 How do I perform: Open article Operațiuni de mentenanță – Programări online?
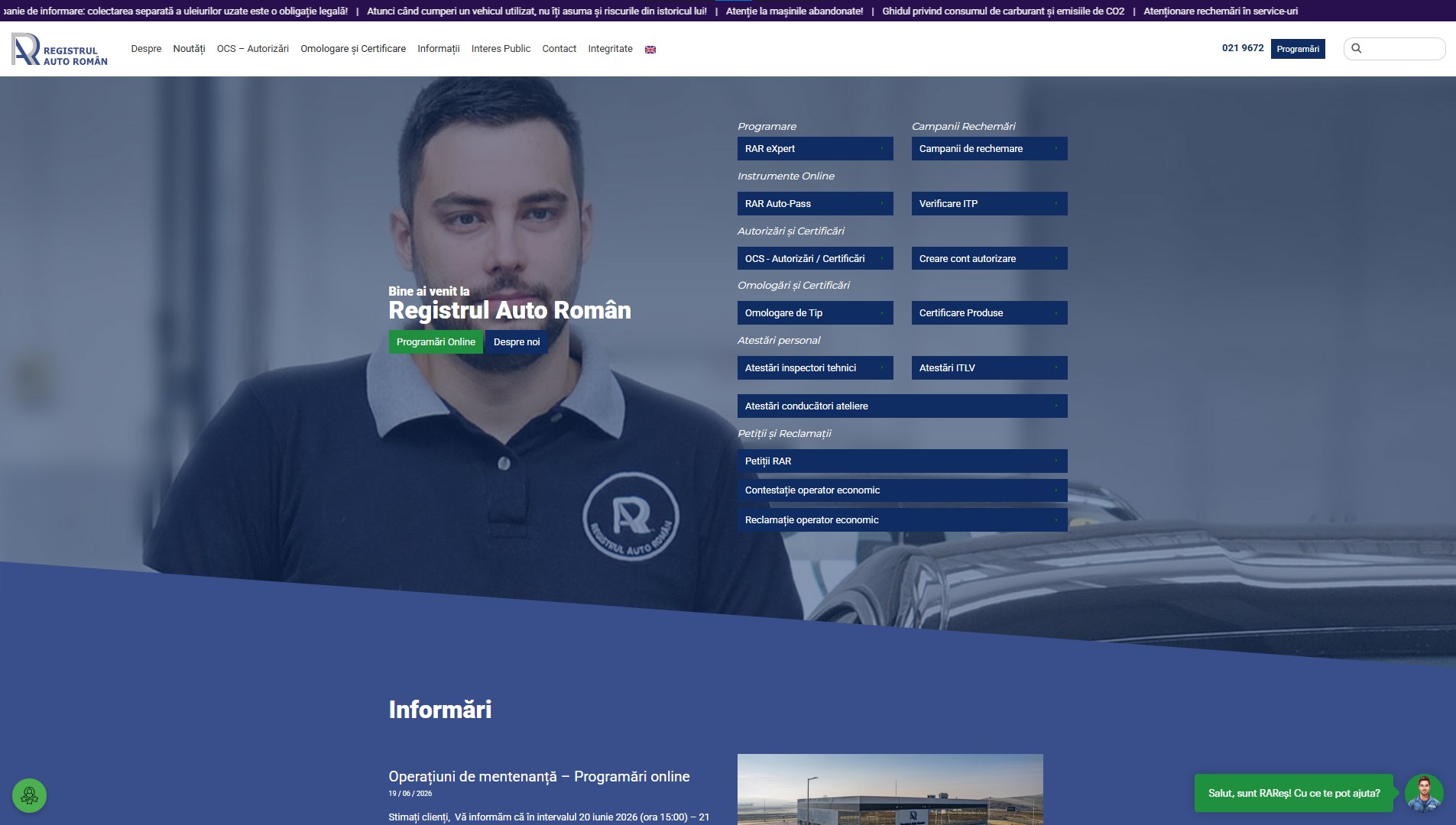click(x=539, y=777)
